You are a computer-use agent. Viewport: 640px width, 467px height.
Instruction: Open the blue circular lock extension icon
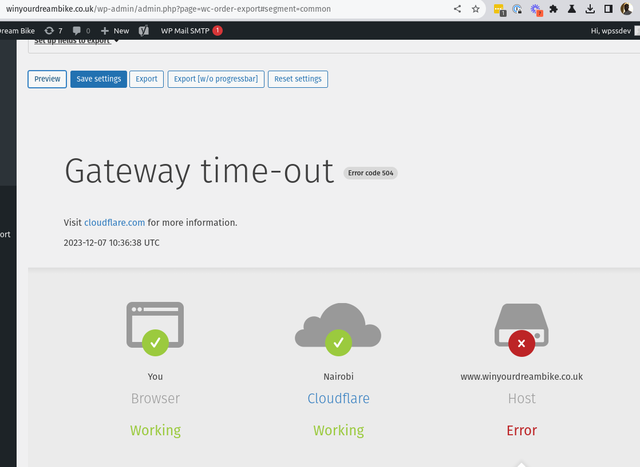pos(518,9)
